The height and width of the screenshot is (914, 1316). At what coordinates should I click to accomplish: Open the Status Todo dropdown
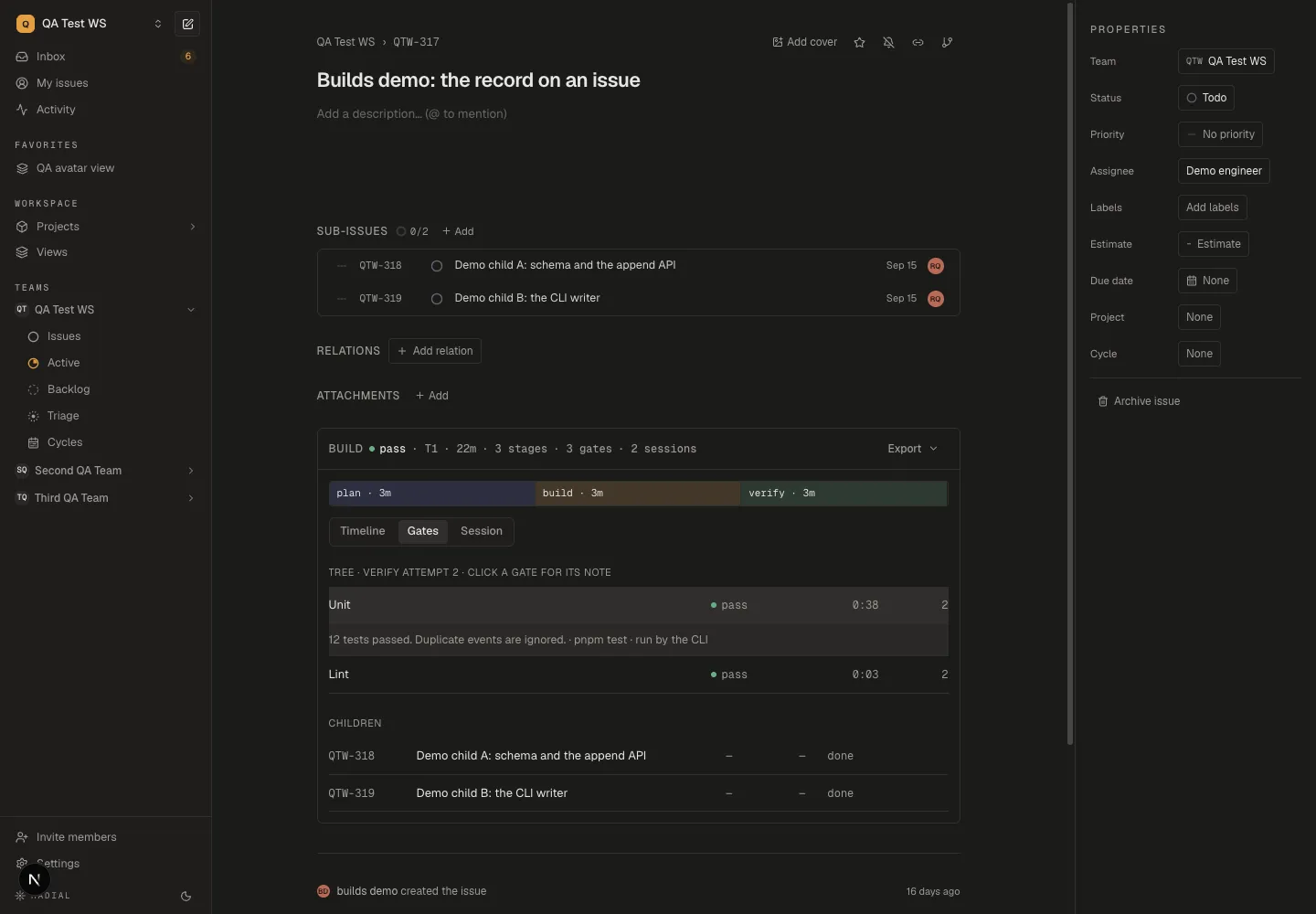(x=1206, y=98)
